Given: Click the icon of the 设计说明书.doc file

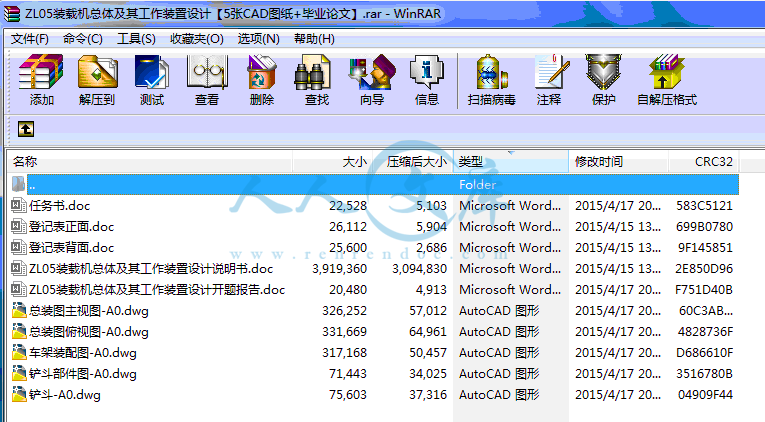Looking at the screenshot, I should (x=19, y=268).
